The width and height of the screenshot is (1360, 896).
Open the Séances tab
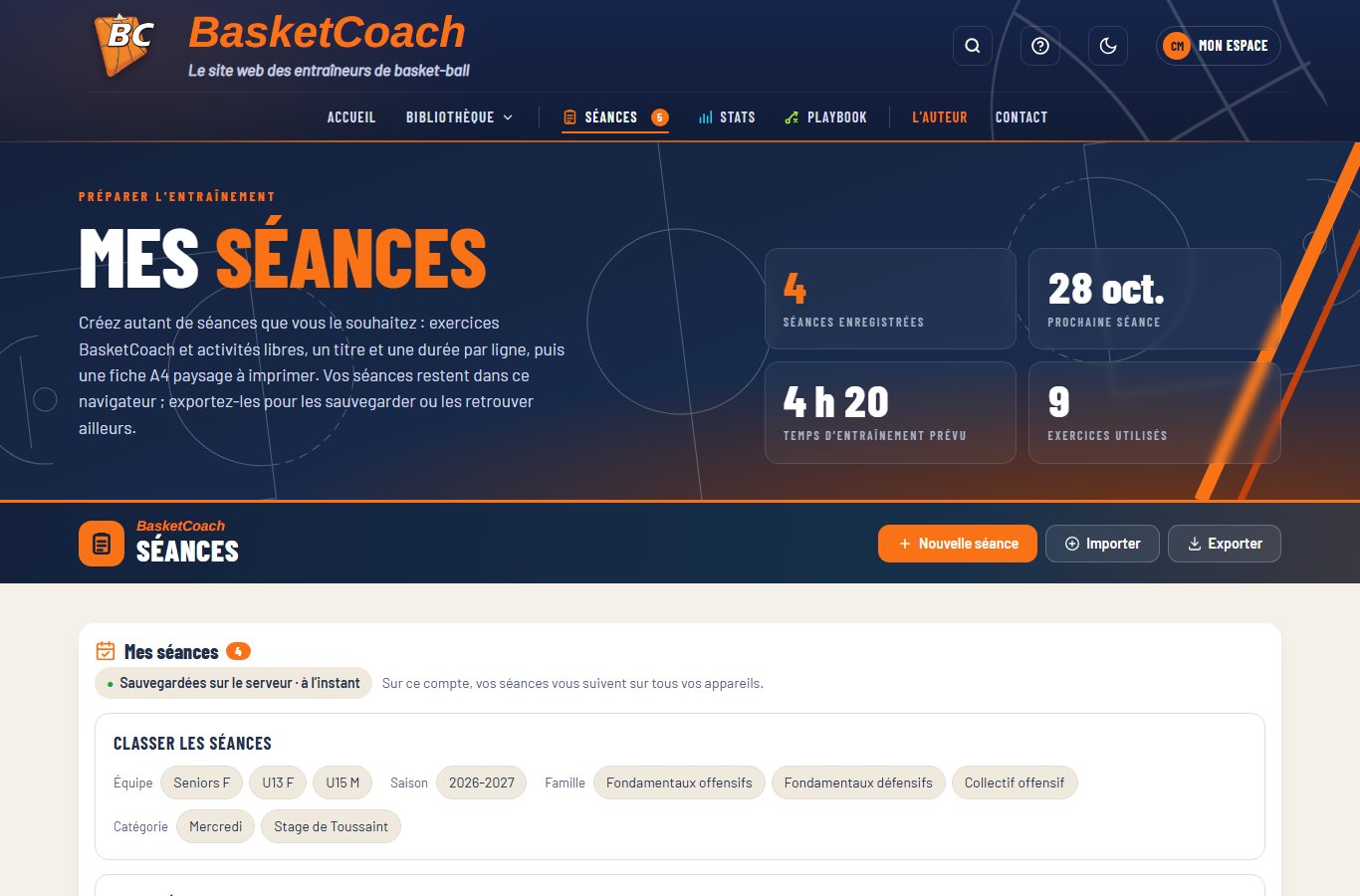pos(615,117)
